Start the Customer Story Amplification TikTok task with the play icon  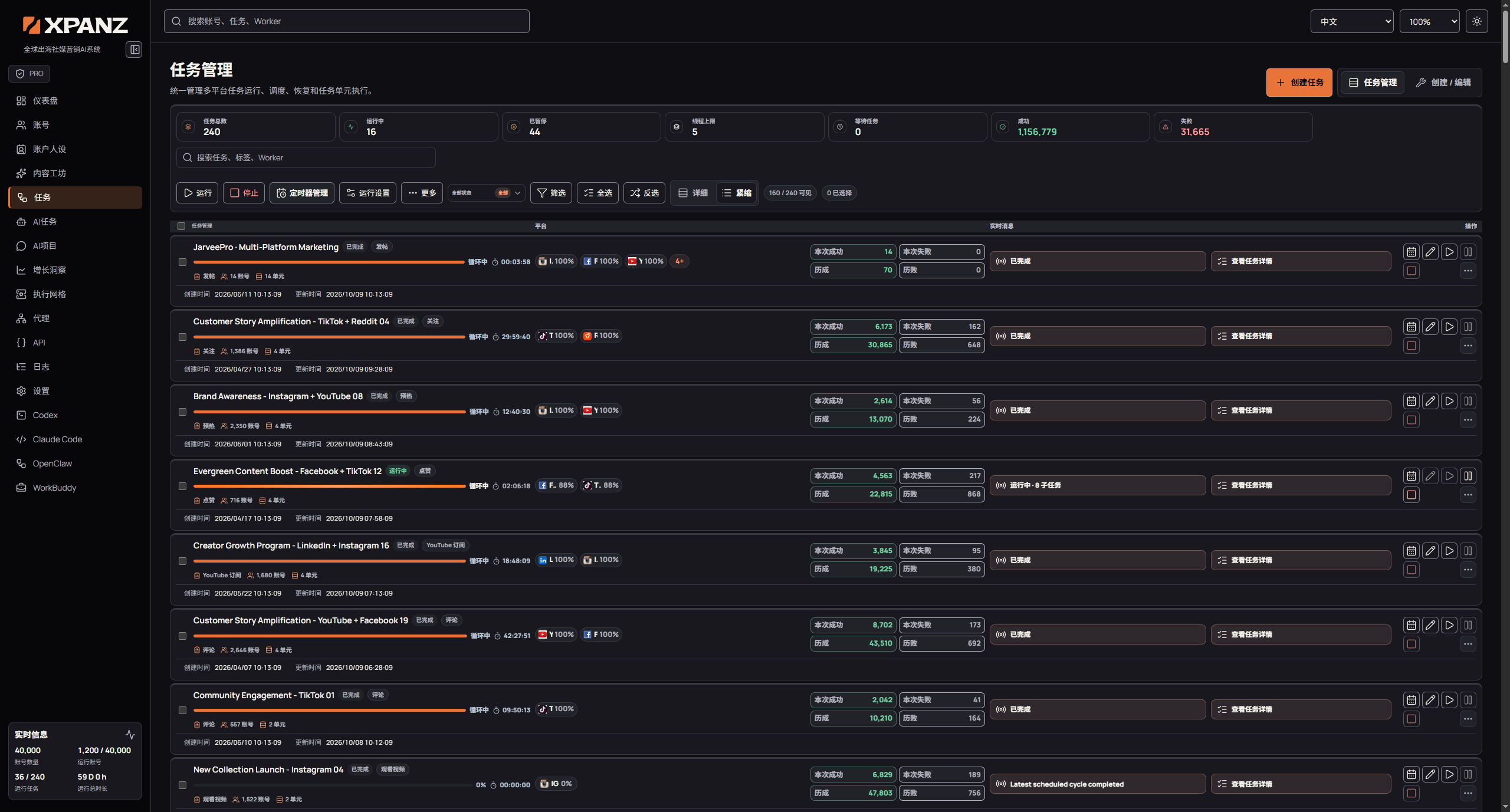pos(1449,327)
